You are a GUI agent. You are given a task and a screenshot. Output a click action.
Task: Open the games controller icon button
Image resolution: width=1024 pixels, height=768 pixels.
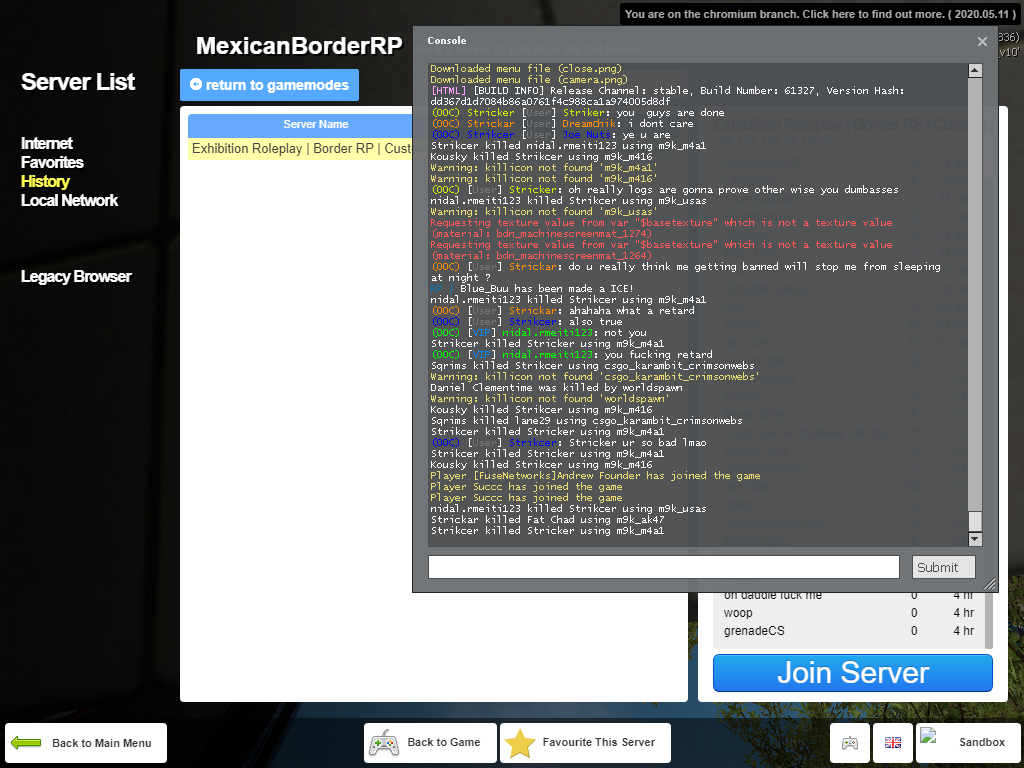coord(850,743)
